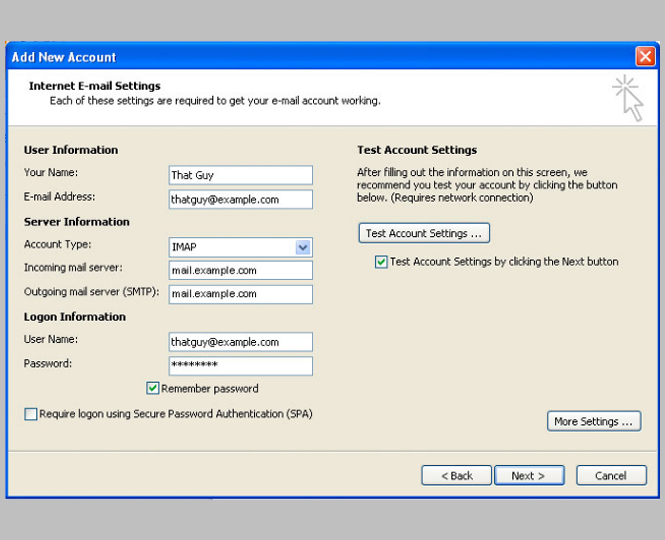This screenshot has width=665, height=540.
Task: Click the Add New Account title bar
Action: click(x=300, y=57)
